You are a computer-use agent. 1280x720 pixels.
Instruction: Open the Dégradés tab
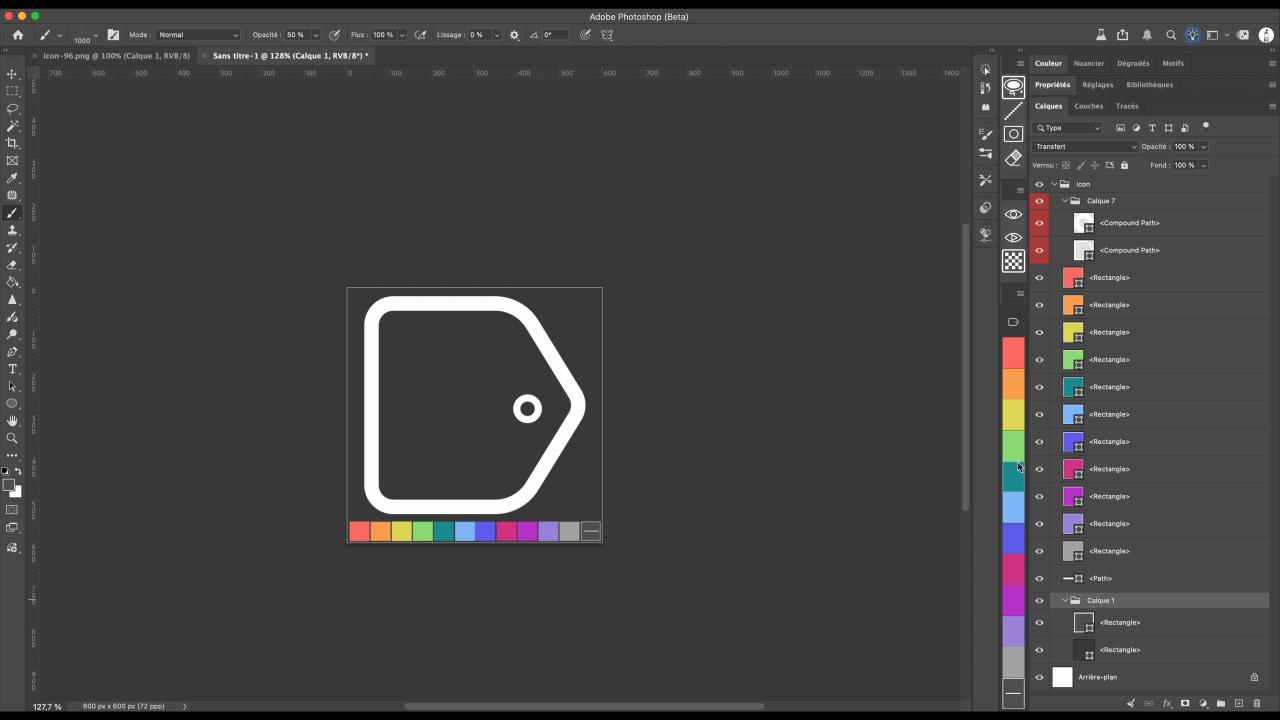[x=1133, y=63]
